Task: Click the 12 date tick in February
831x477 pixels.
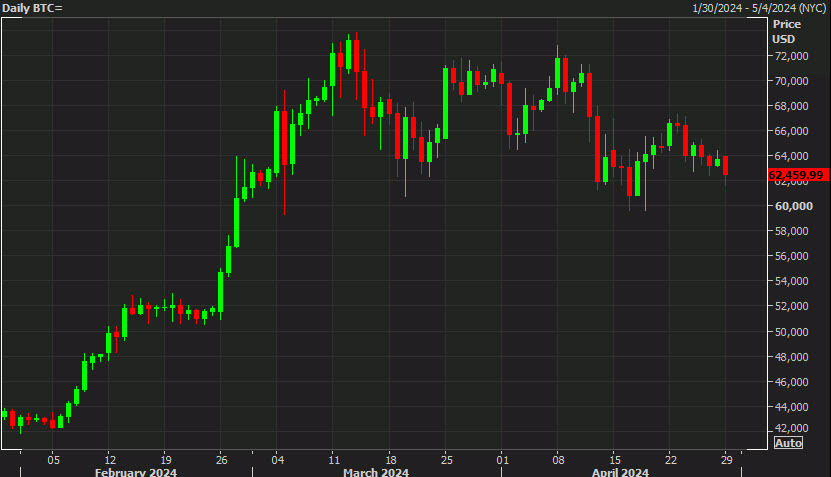Action: point(110,460)
